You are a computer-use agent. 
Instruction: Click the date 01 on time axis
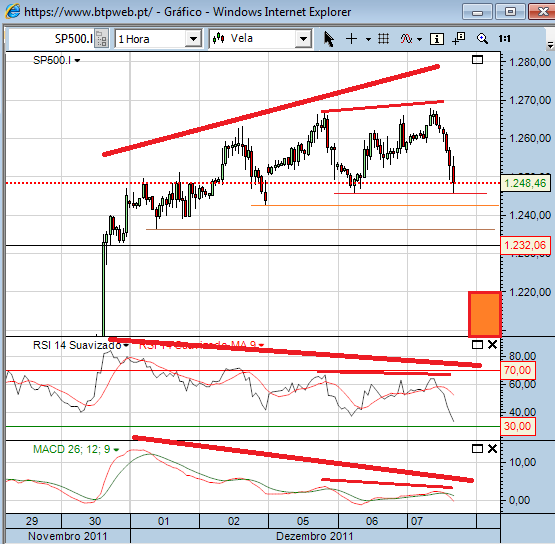click(164, 521)
